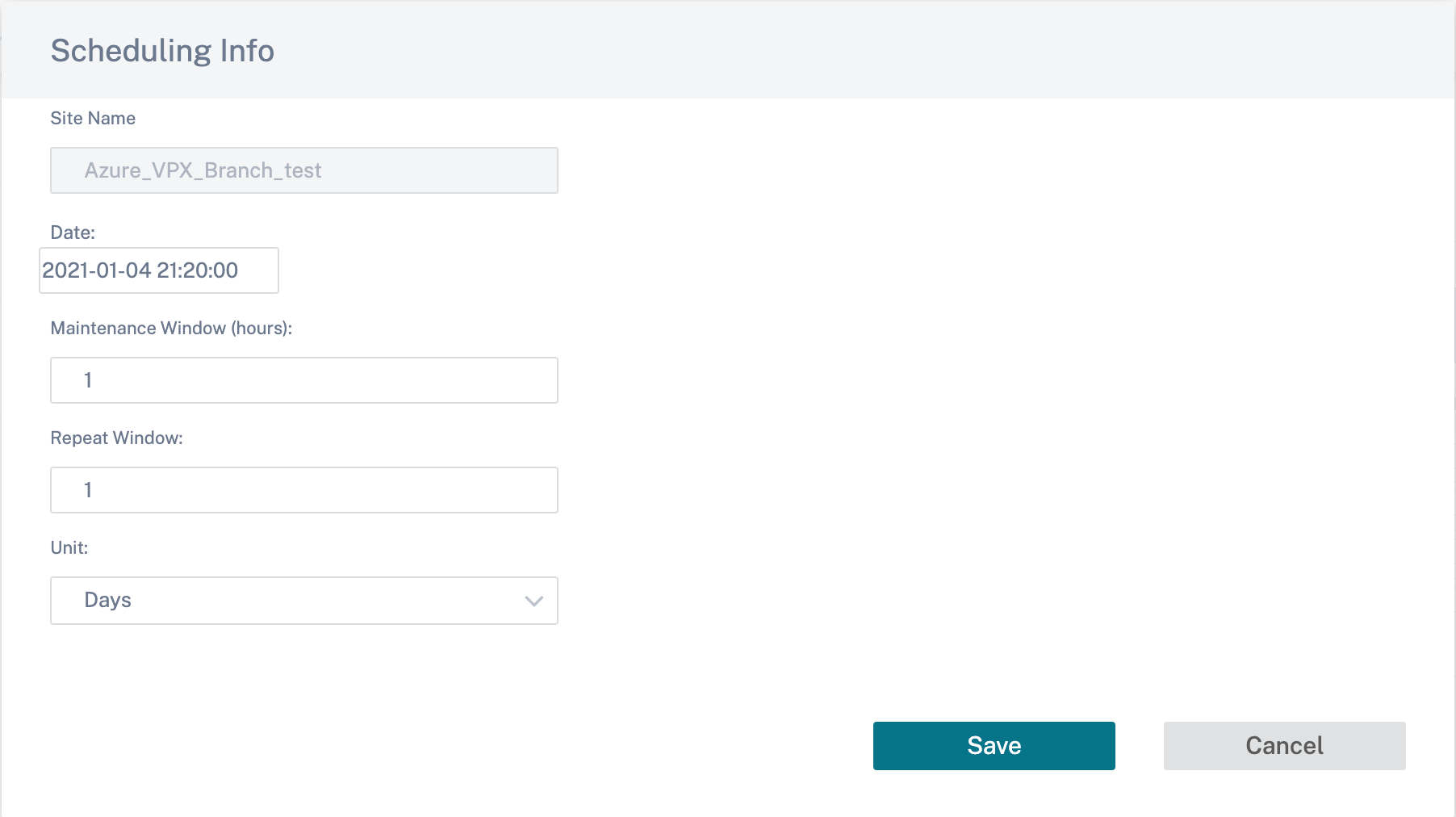Click the "Maintenance Window (hours):" label
The height and width of the screenshot is (817, 1456).
point(171,328)
